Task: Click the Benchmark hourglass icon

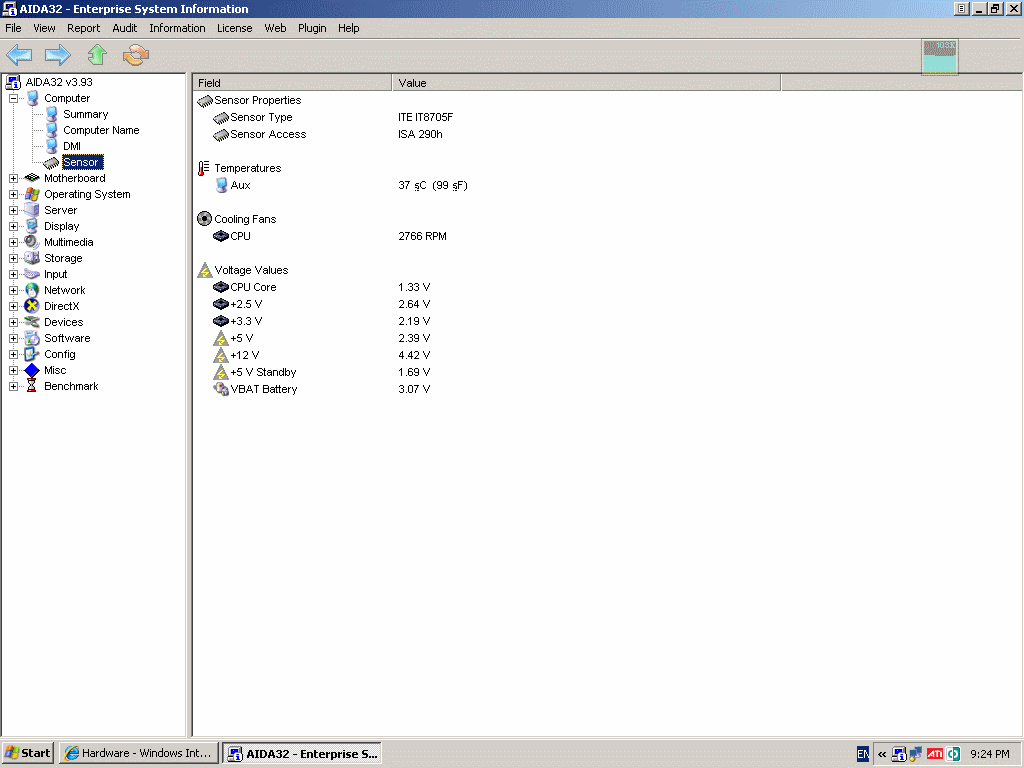Action: (31, 387)
